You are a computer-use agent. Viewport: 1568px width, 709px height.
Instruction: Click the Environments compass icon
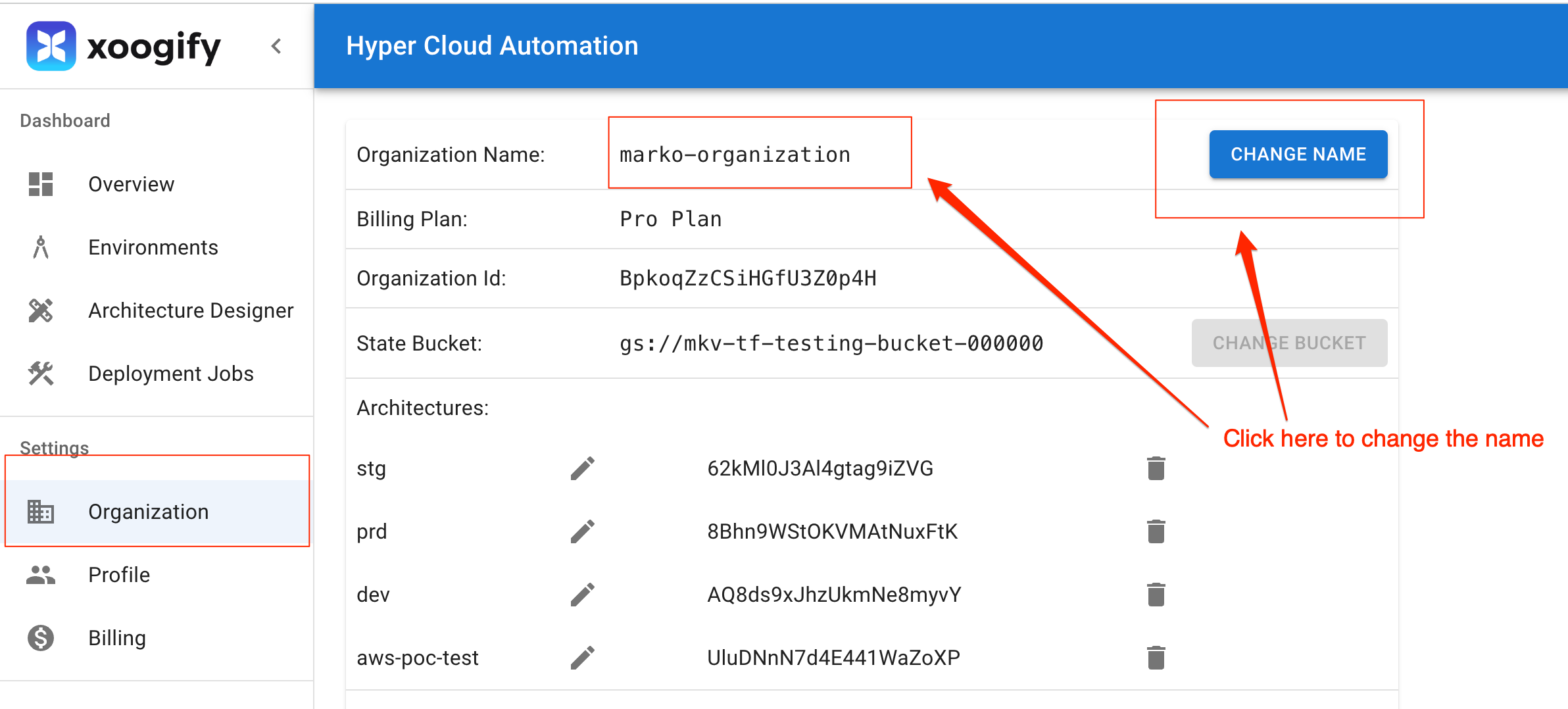41,247
